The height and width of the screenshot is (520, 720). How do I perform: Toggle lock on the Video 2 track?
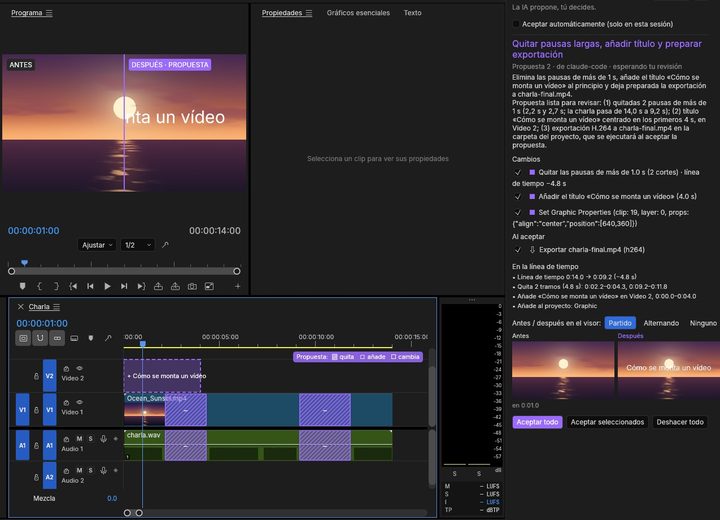pos(36,376)
